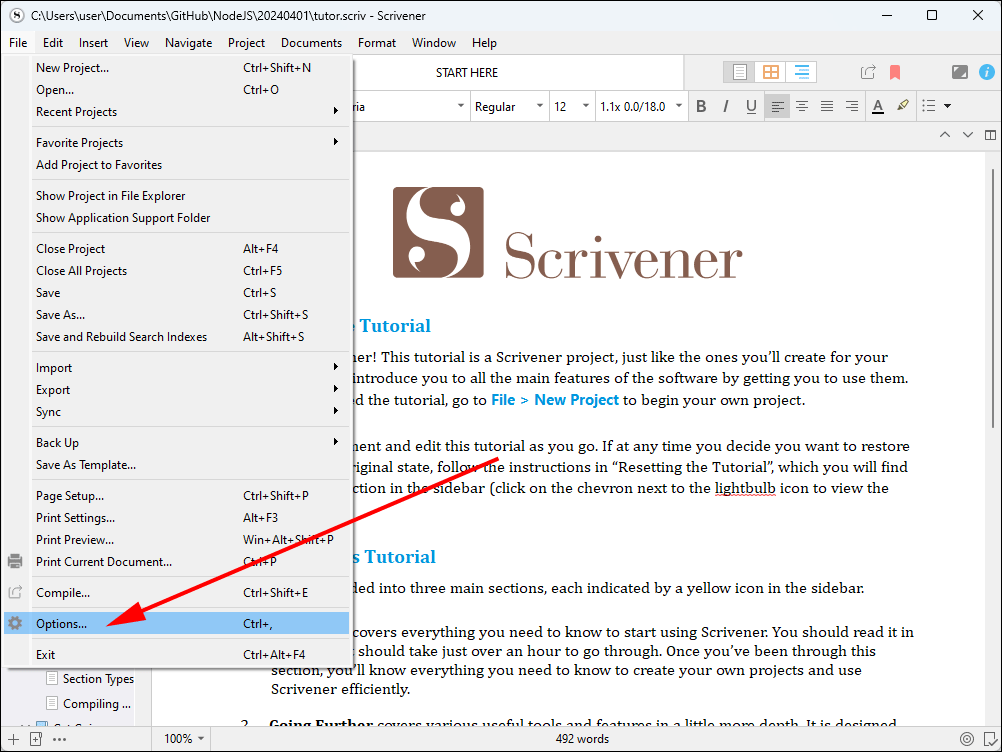This screenshot has height=752, width=1002.
Task: Open the font style Regular dropdown
Action: (x=509, y=107)
